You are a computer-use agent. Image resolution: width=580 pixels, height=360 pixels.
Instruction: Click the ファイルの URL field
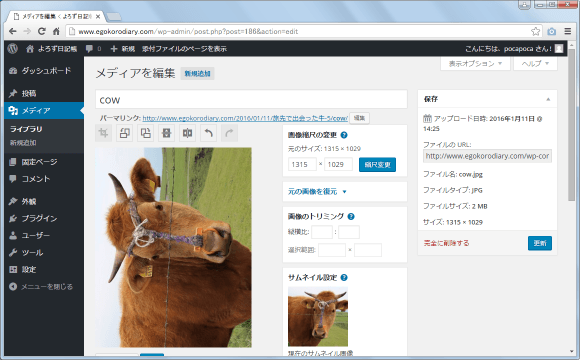tap(487, 156)
